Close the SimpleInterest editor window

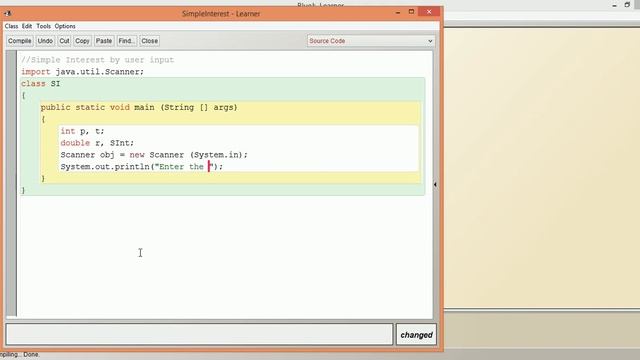pyautogui.click(x=429, y=12)
